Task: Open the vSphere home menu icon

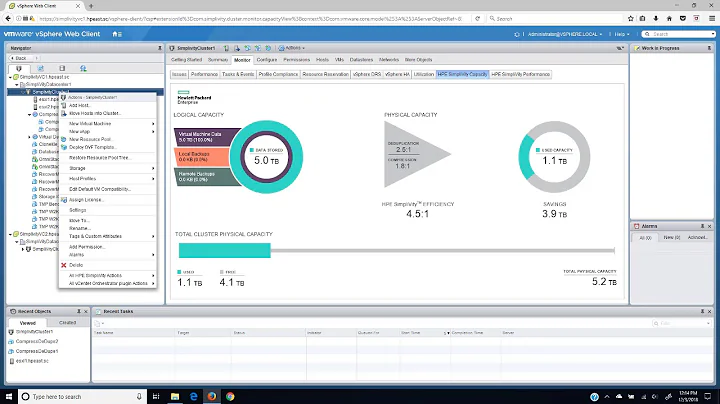Action: [117, 34]
